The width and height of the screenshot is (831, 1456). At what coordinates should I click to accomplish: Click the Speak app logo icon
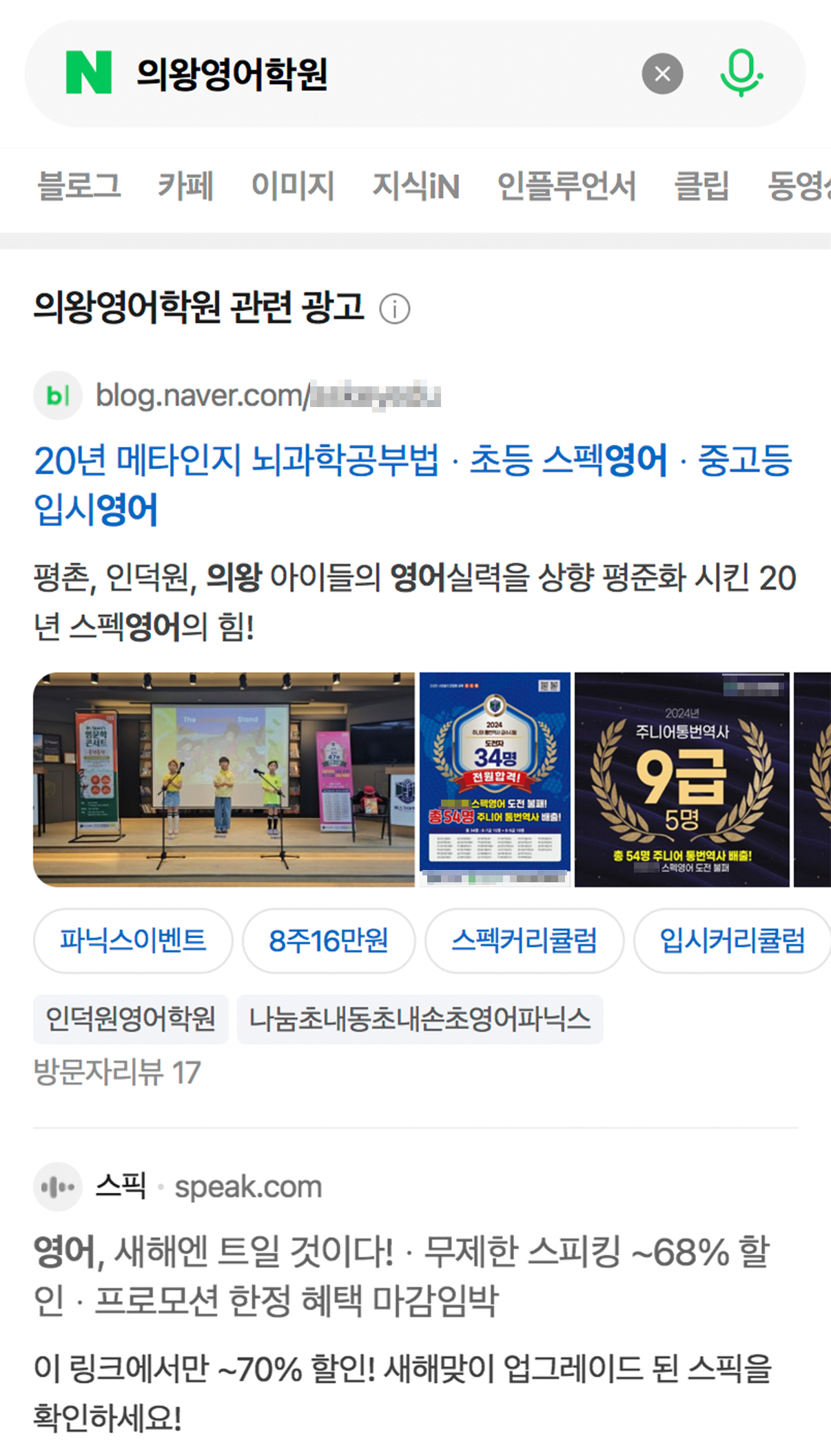coord(58,1187)
